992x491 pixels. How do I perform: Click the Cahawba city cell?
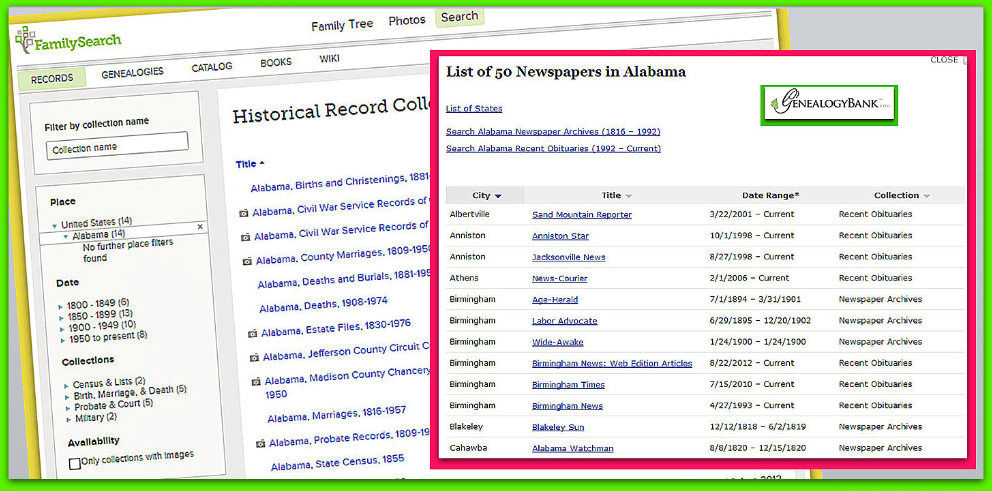pyautogui.click(x=468, y=447)
